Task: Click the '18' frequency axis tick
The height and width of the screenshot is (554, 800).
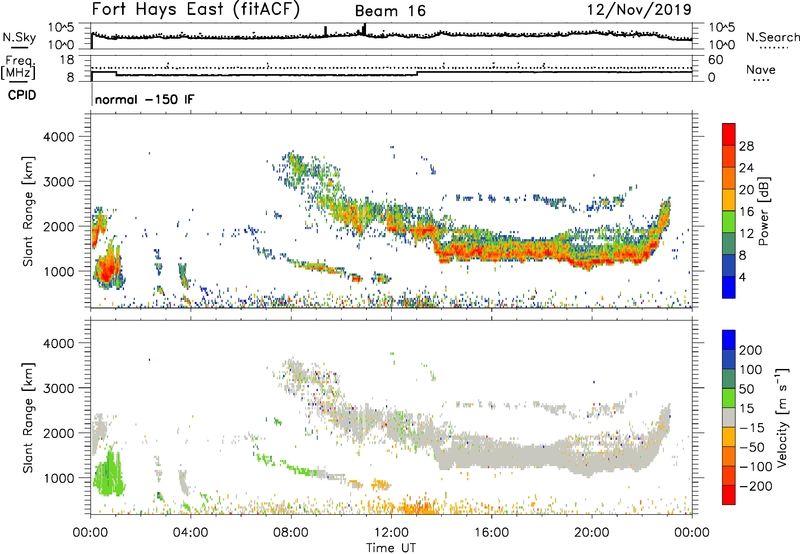Action: 67,60
